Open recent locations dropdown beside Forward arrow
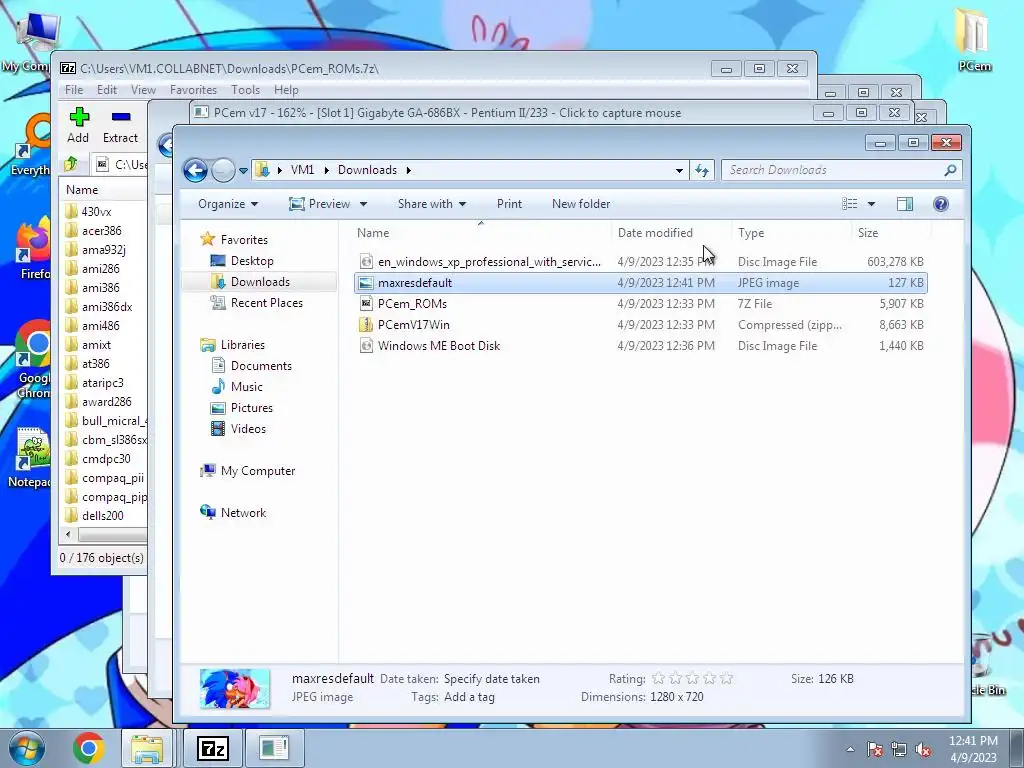 [244, 170]
